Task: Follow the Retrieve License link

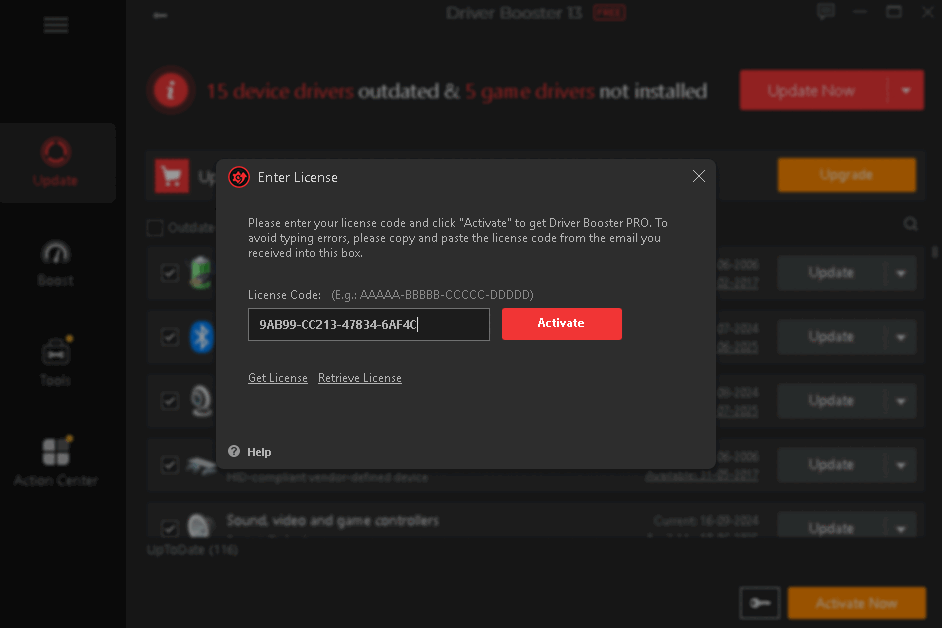Action: [360, 378]
